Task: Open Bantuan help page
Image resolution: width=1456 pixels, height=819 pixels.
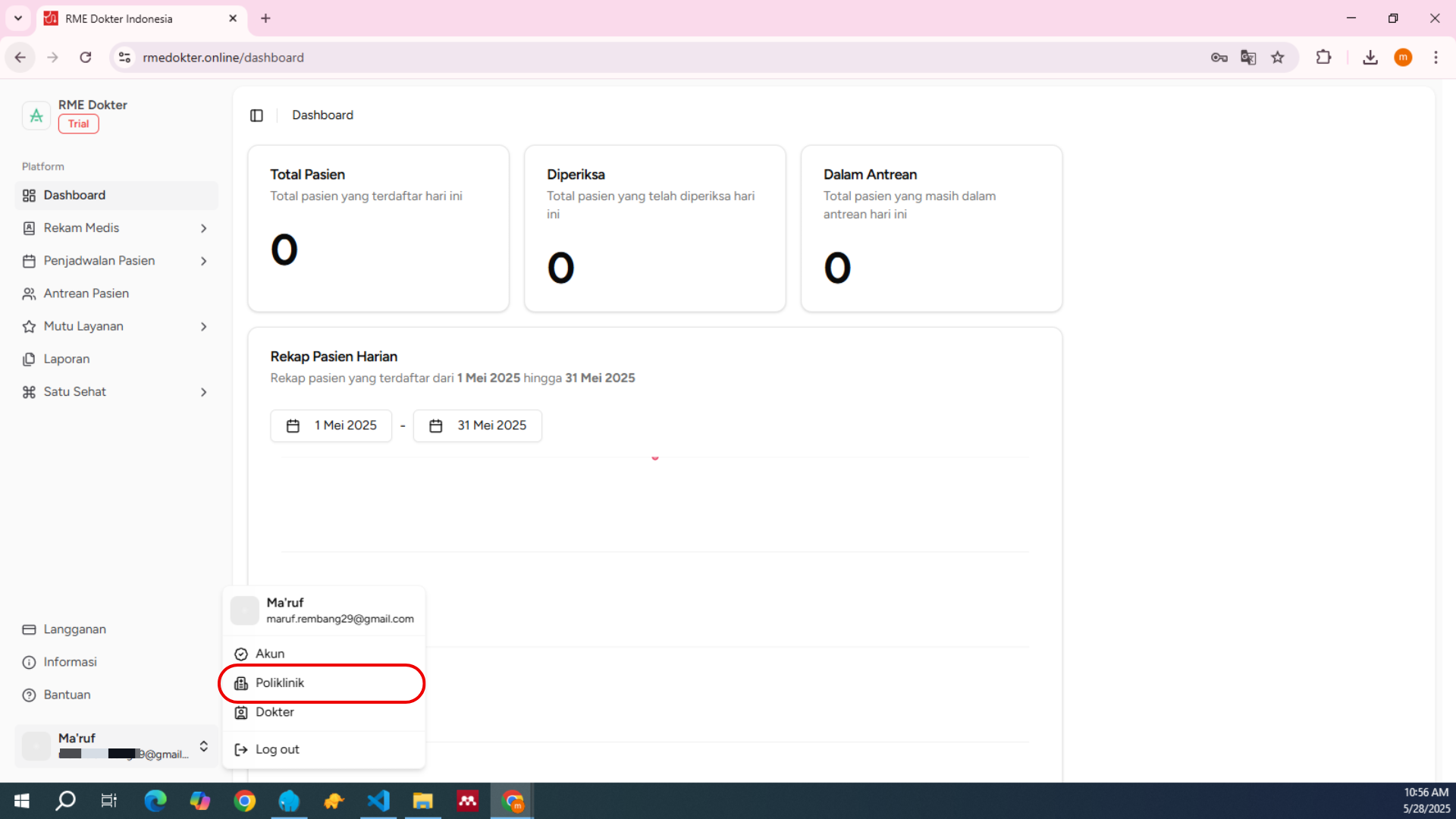Action: (x=67, y=695)
